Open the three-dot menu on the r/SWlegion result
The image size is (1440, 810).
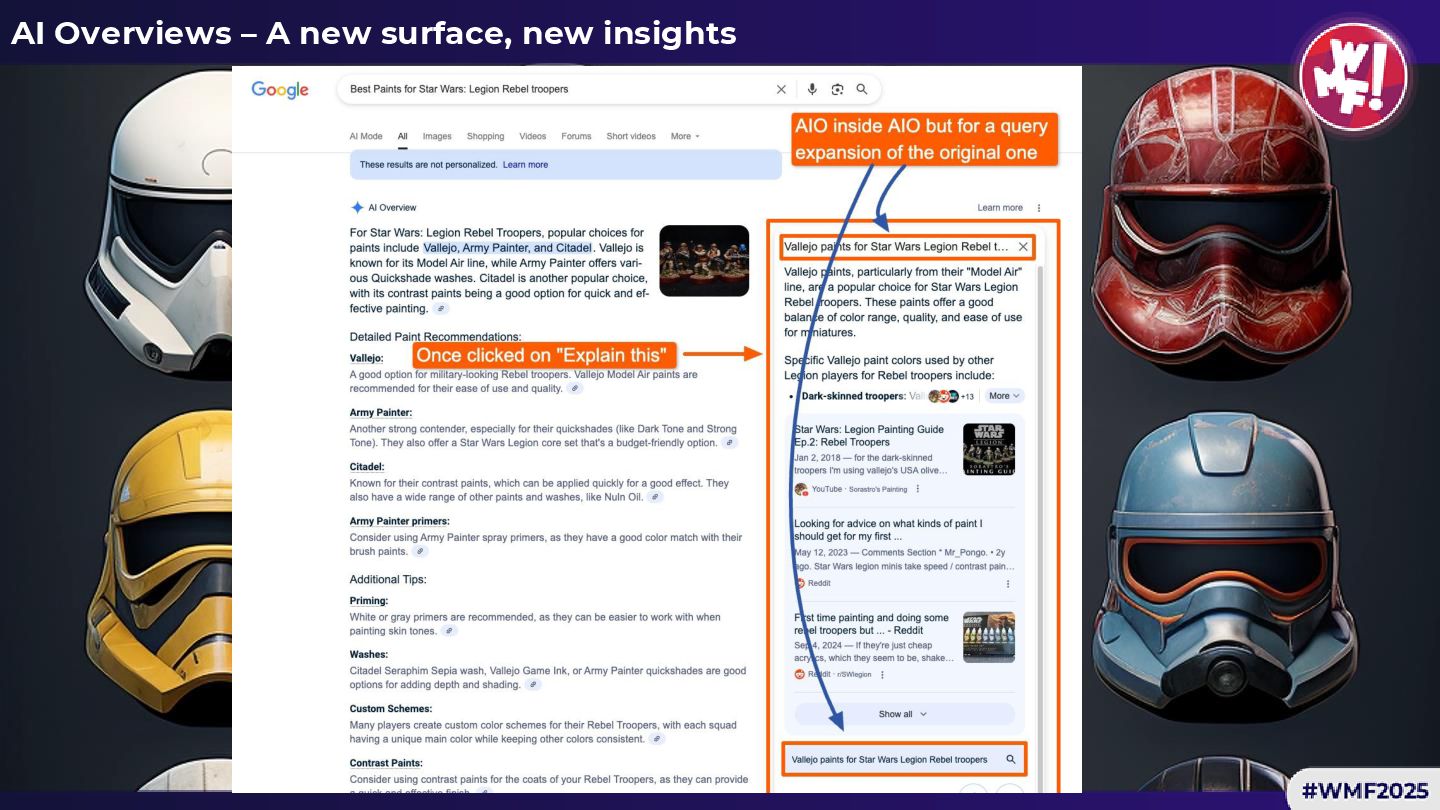[x=882, y=675]
